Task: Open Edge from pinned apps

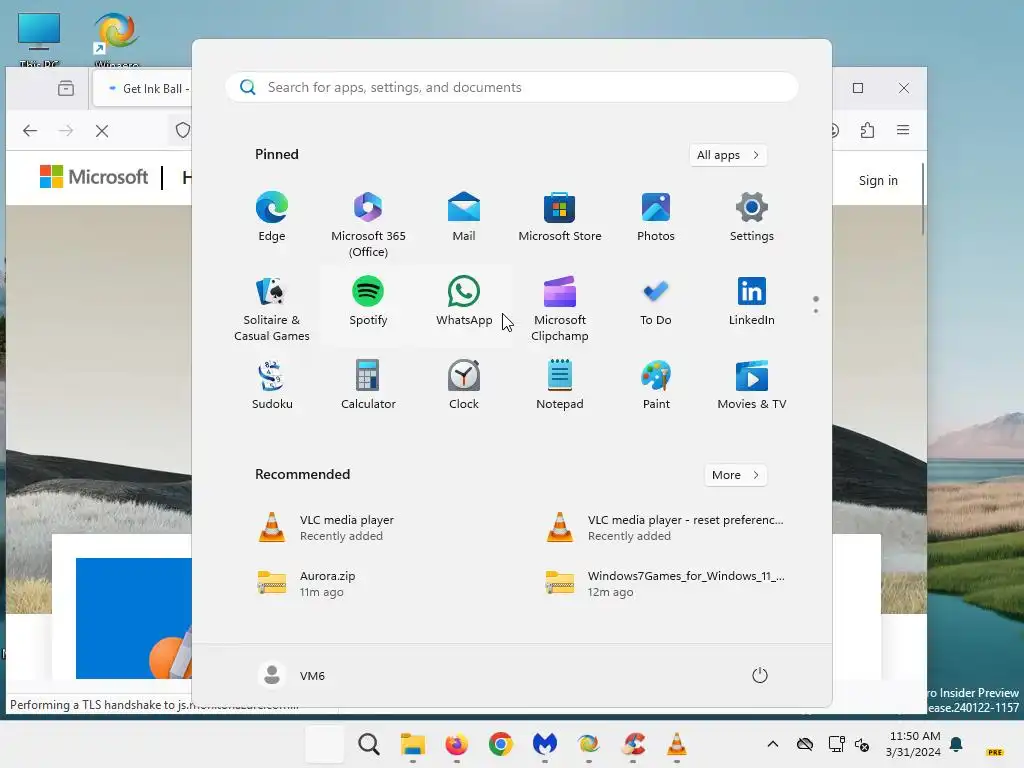Action: click(272, 217)
